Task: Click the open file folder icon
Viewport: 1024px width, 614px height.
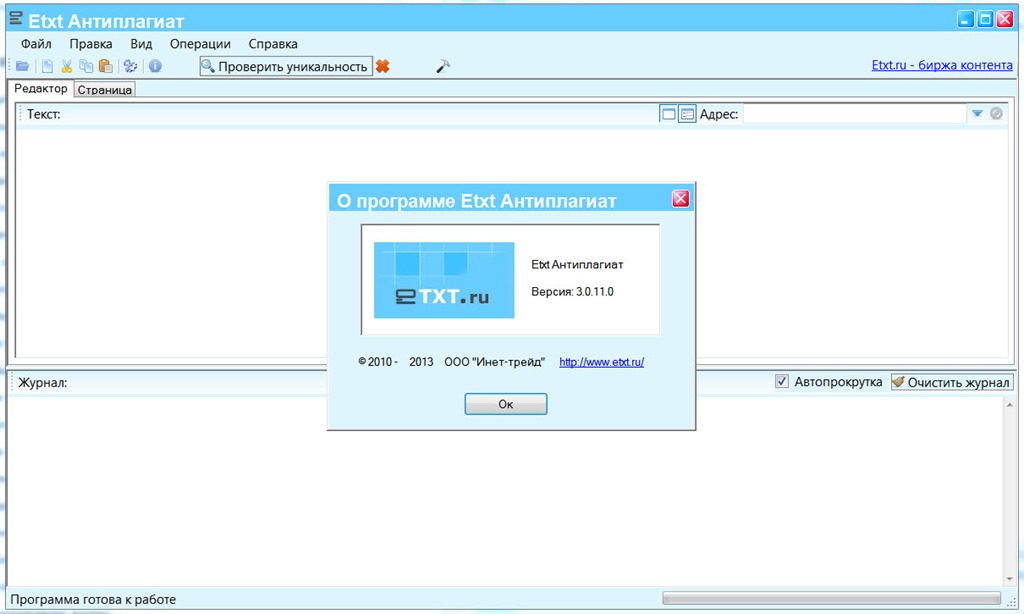Action: [22, 67]
